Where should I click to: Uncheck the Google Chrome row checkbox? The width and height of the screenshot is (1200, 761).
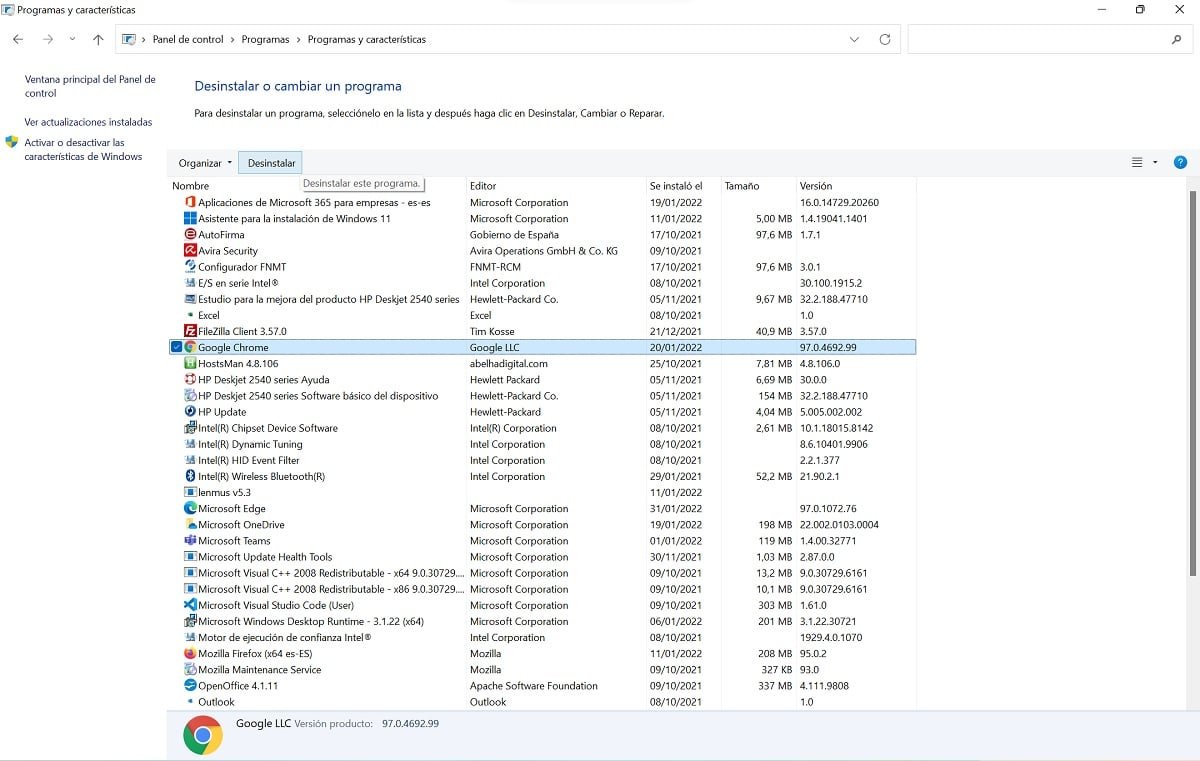(x=176, y=347)
